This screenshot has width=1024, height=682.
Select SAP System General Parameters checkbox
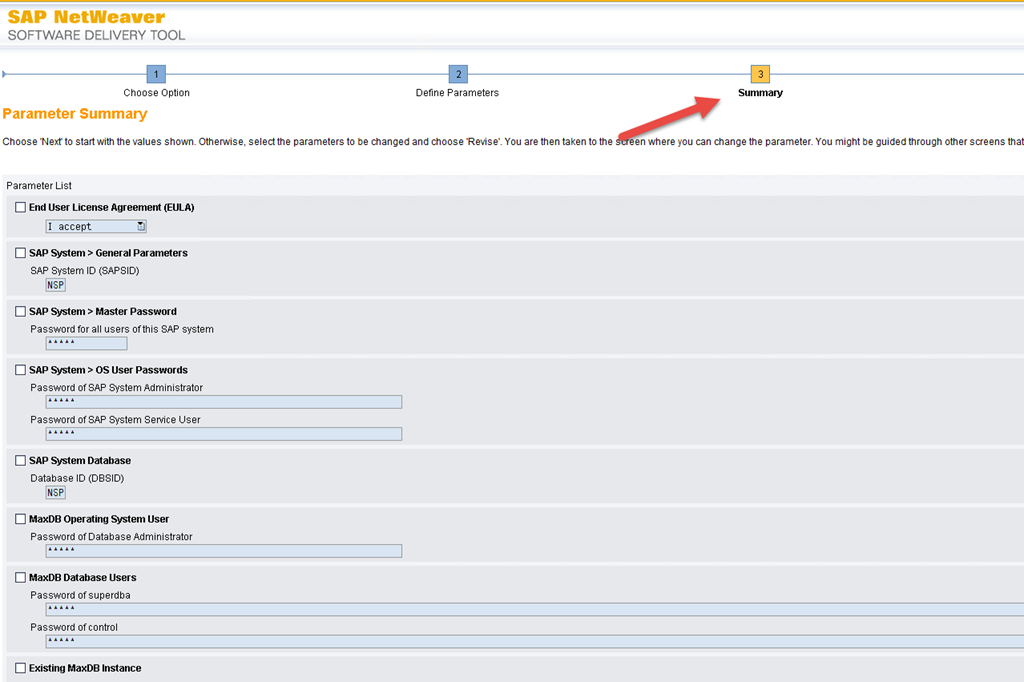[21, 254]
